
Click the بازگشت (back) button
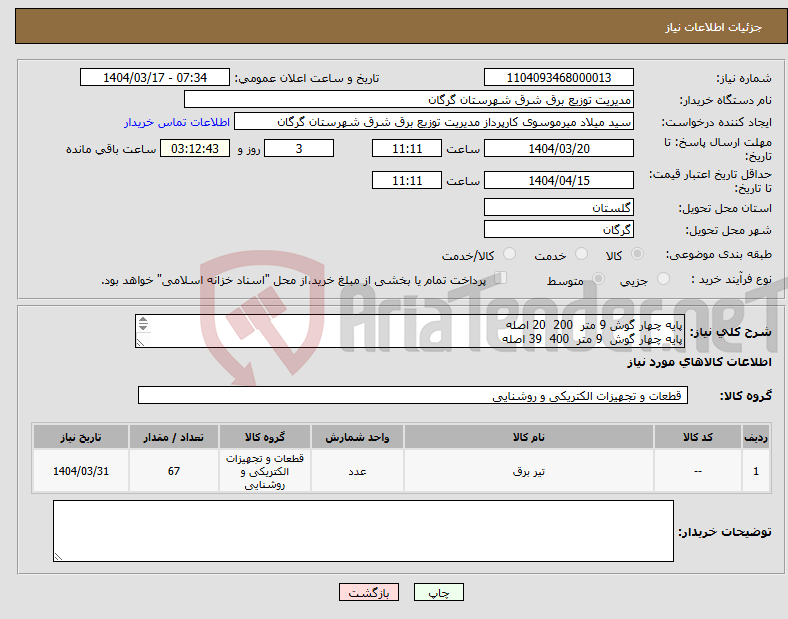369,592
